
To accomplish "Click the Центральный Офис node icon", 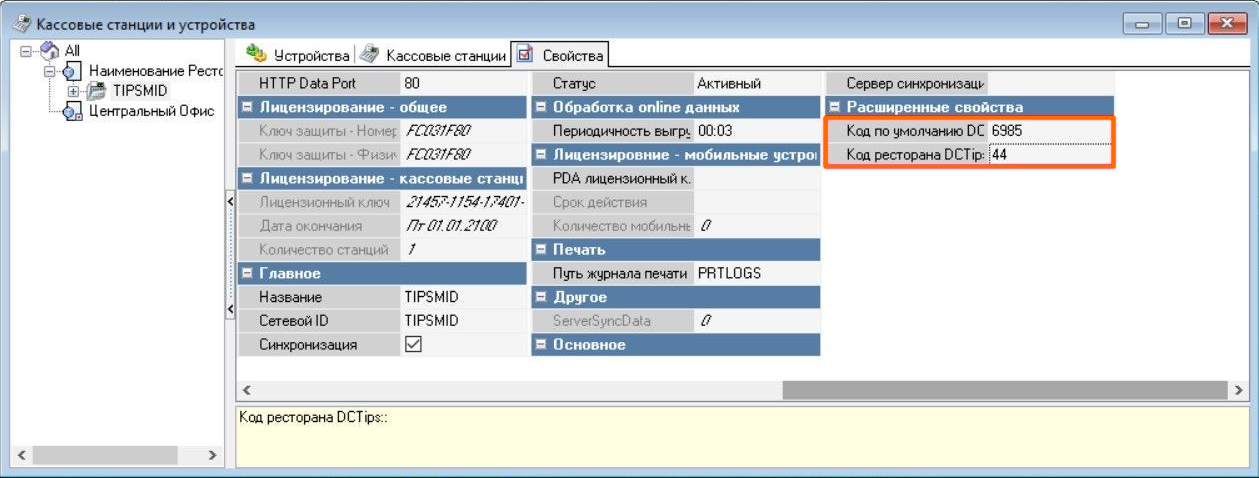I will tap(73, 112).
